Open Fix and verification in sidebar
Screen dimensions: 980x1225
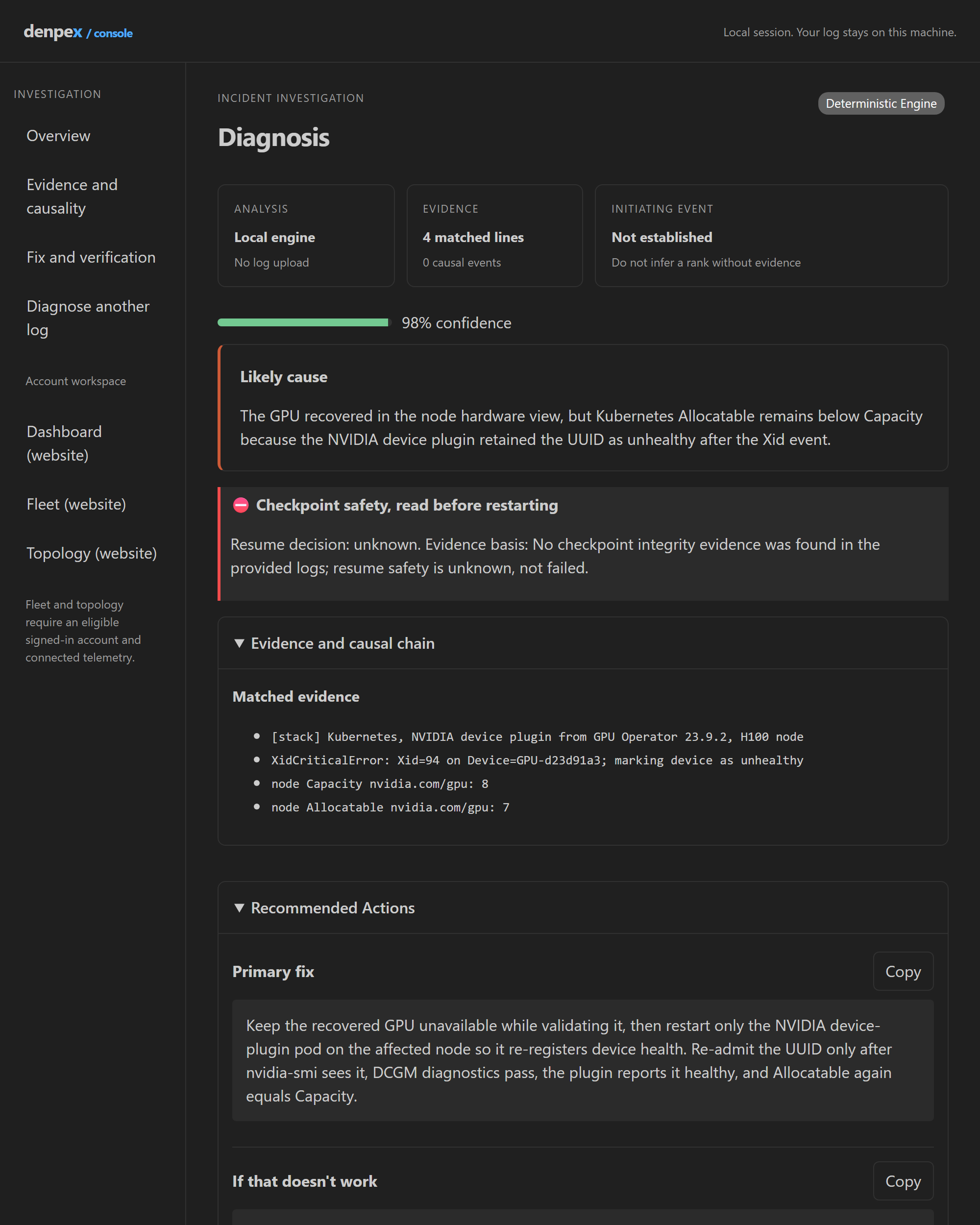pyautogui.click(x=91, y=257)
